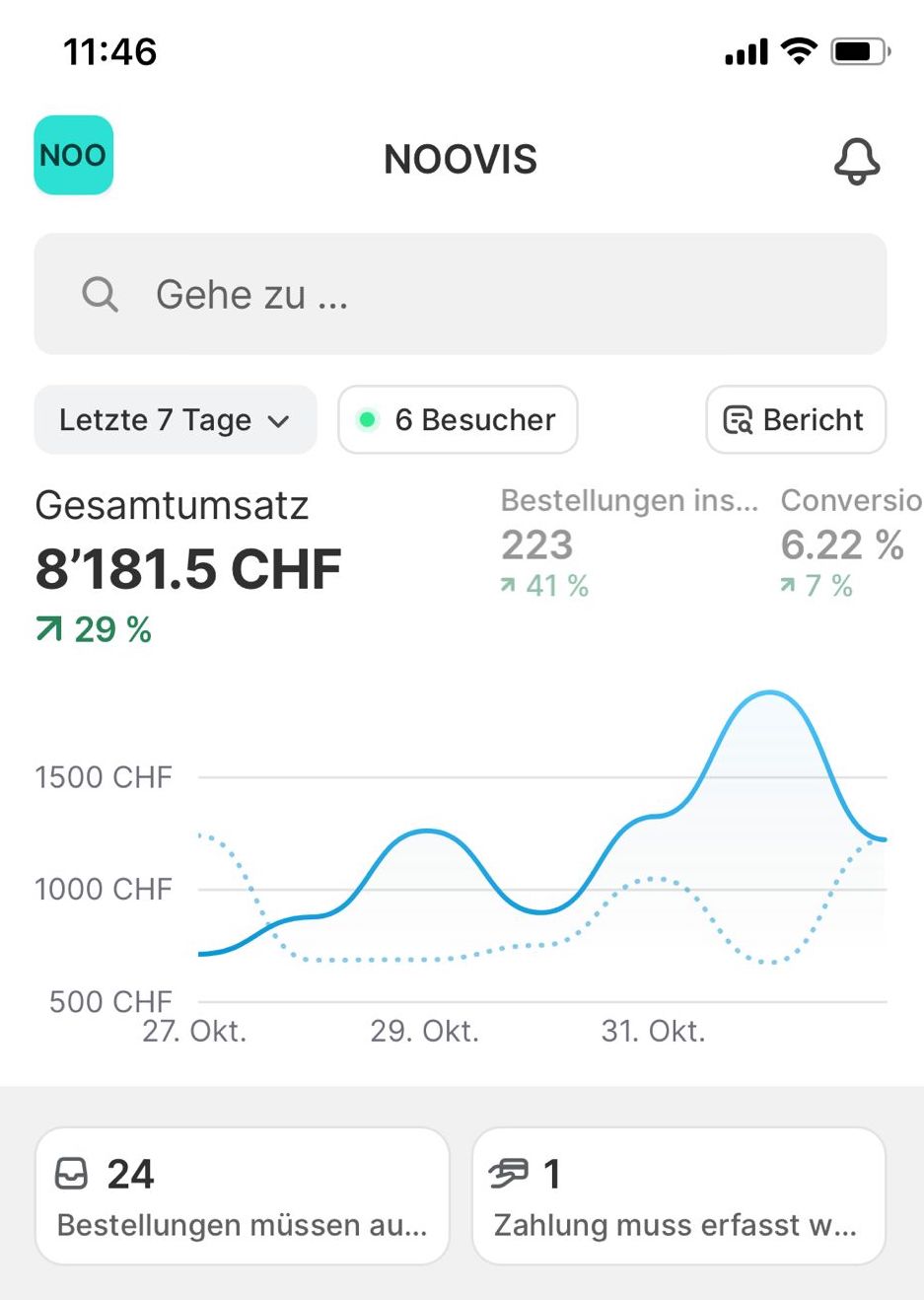This screenshot has width=924, height=1300.
Task: Tap the payment hand icon beside 1
Action: [x=509, y=1174]
